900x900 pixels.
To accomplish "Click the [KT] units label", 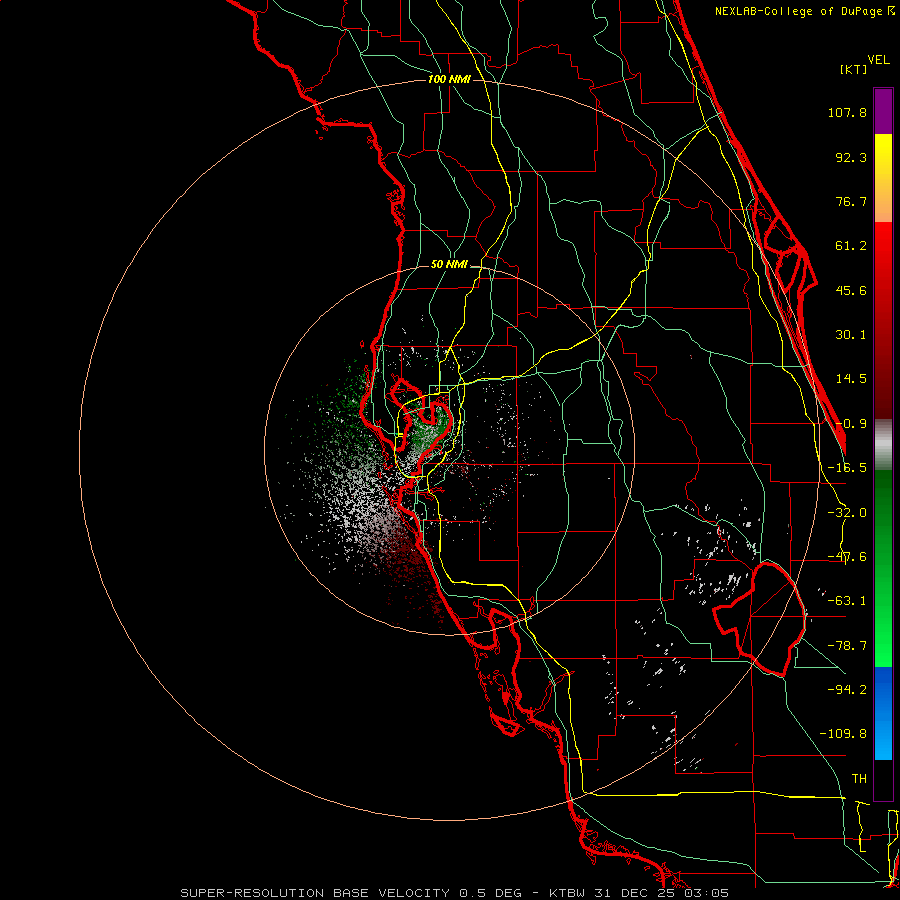I will coord(853,69).
